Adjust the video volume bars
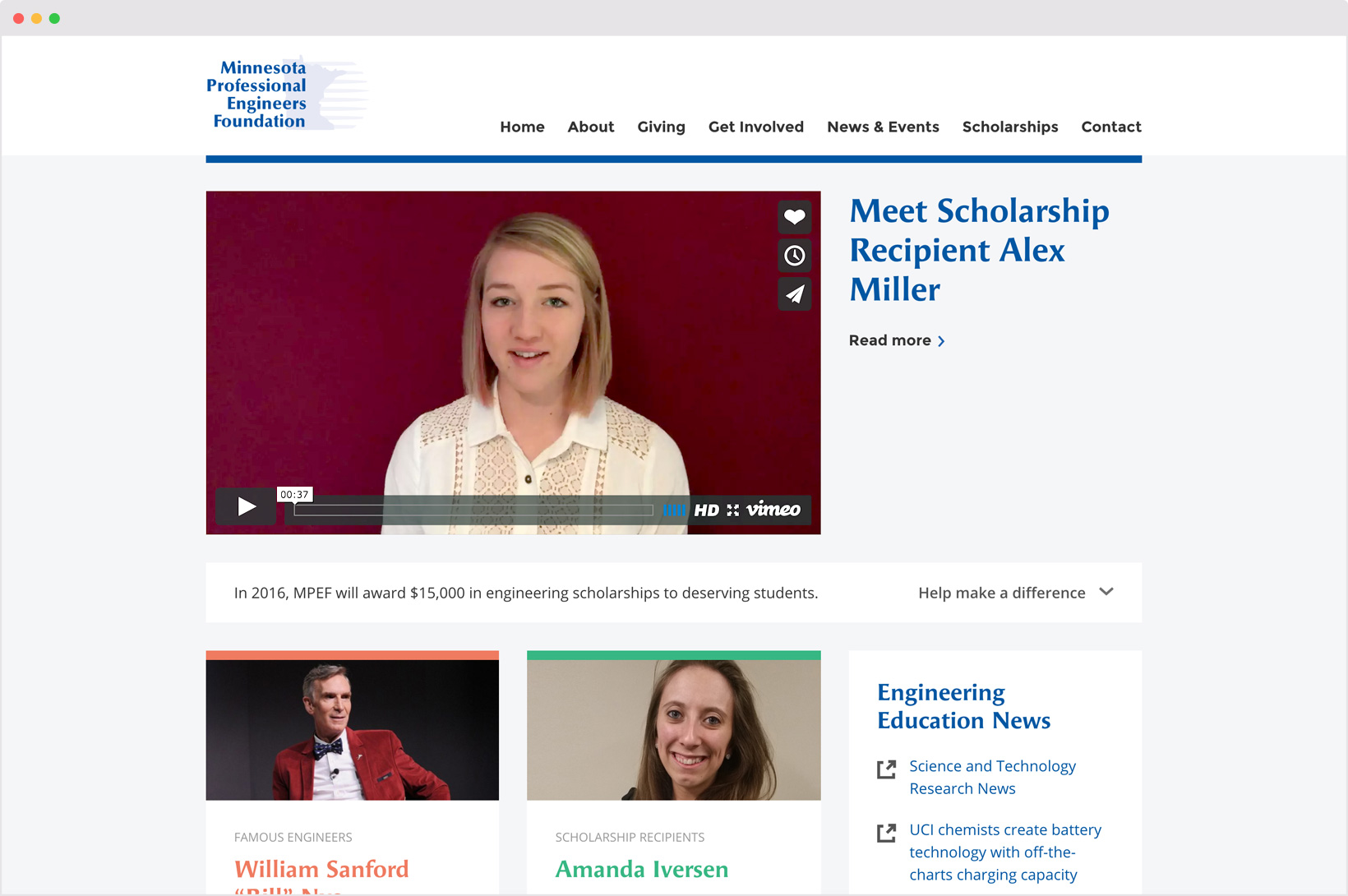 coord(674,510)
